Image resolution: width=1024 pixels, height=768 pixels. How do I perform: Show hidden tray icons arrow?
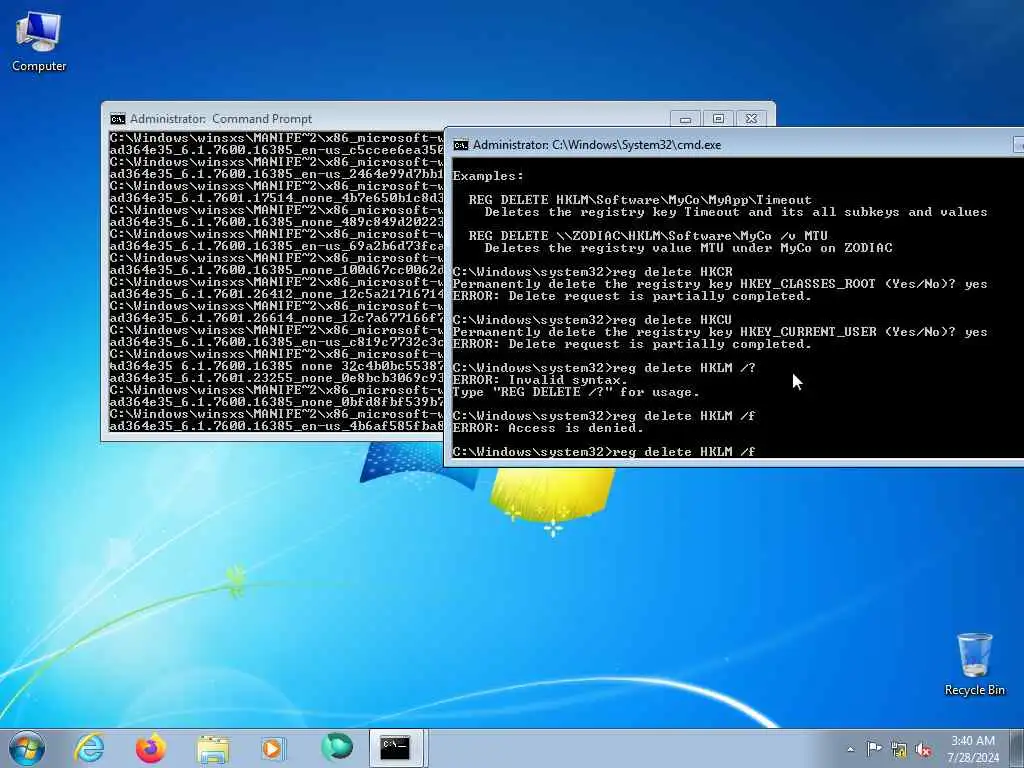tap(850, 750)
